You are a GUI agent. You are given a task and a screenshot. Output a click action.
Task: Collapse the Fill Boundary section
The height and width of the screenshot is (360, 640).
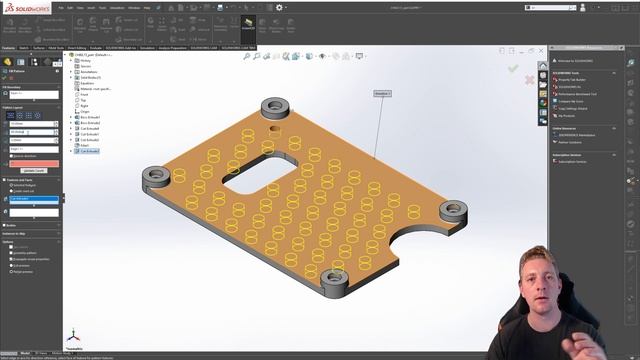(58, 87)
